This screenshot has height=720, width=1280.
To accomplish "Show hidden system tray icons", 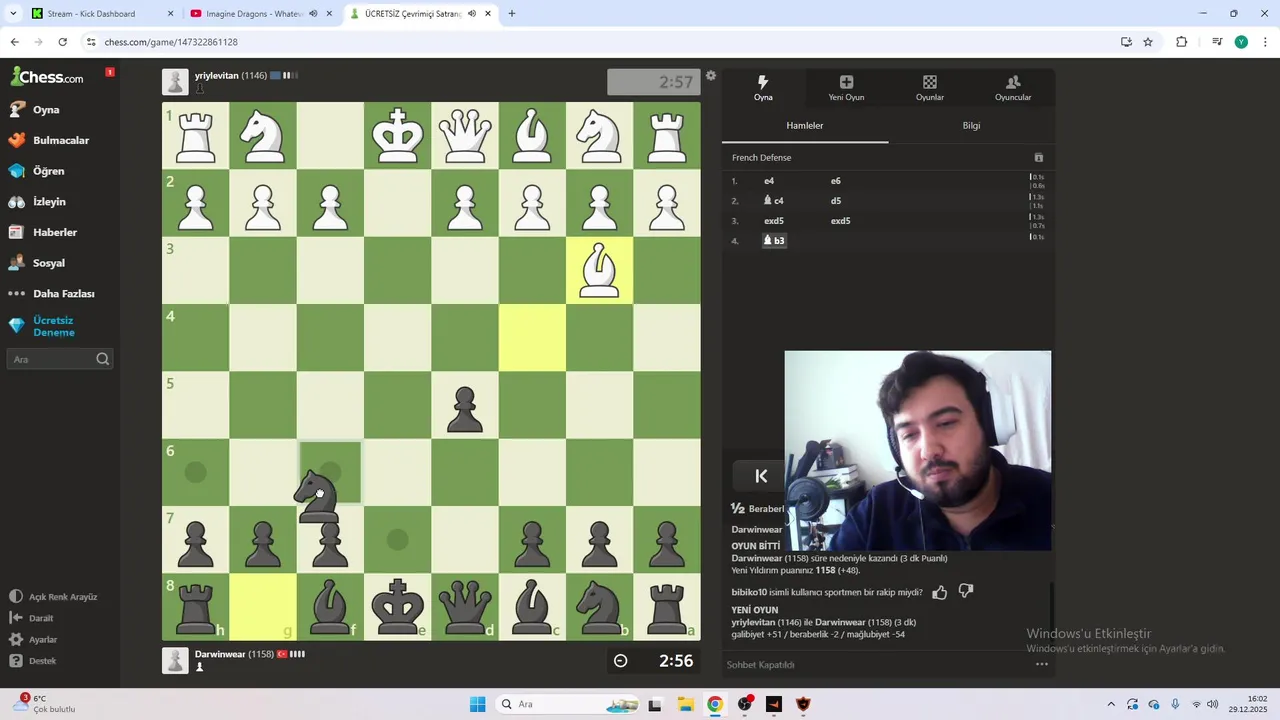I will 1110,704.
